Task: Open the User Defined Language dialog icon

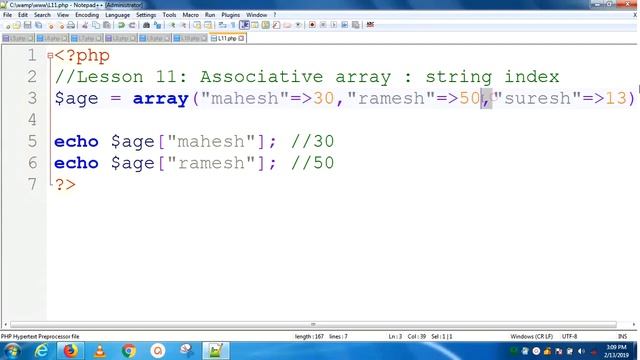Action: [x=255, y=25]
